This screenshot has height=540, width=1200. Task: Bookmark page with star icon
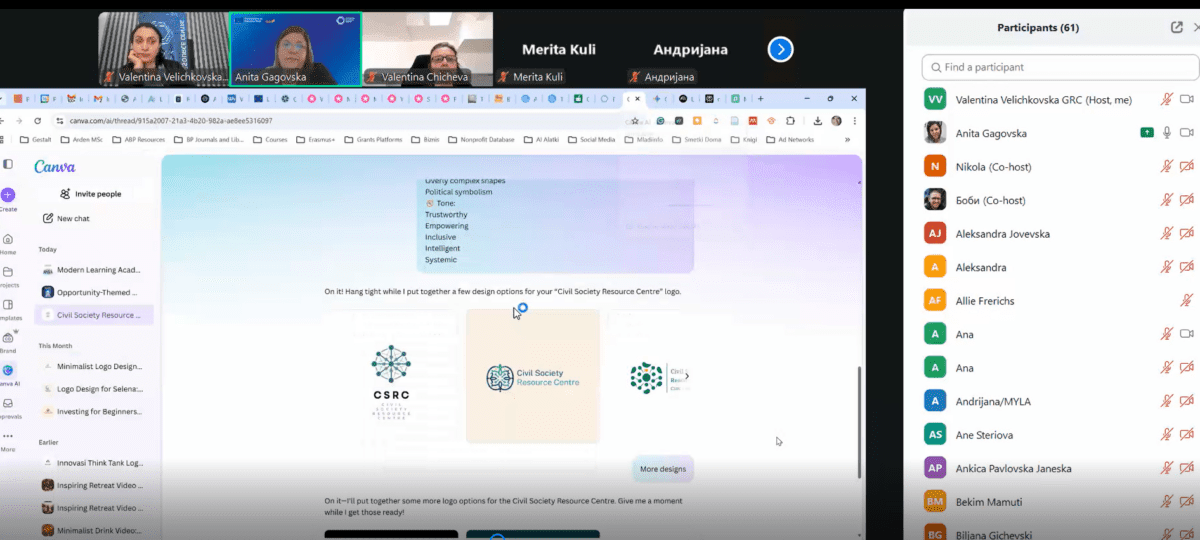[x=635, y=120]
